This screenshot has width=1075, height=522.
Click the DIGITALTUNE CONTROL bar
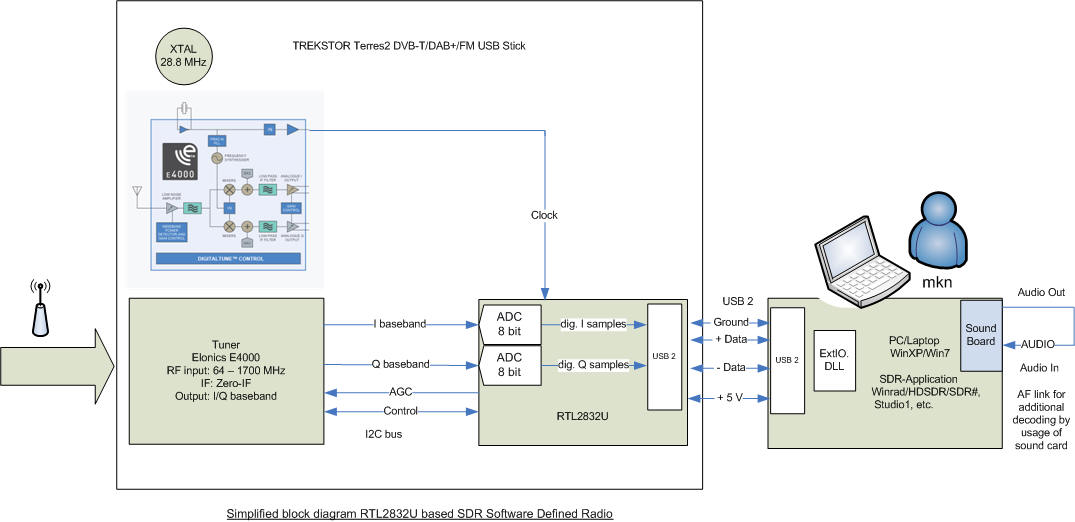(x=229, y=259)
